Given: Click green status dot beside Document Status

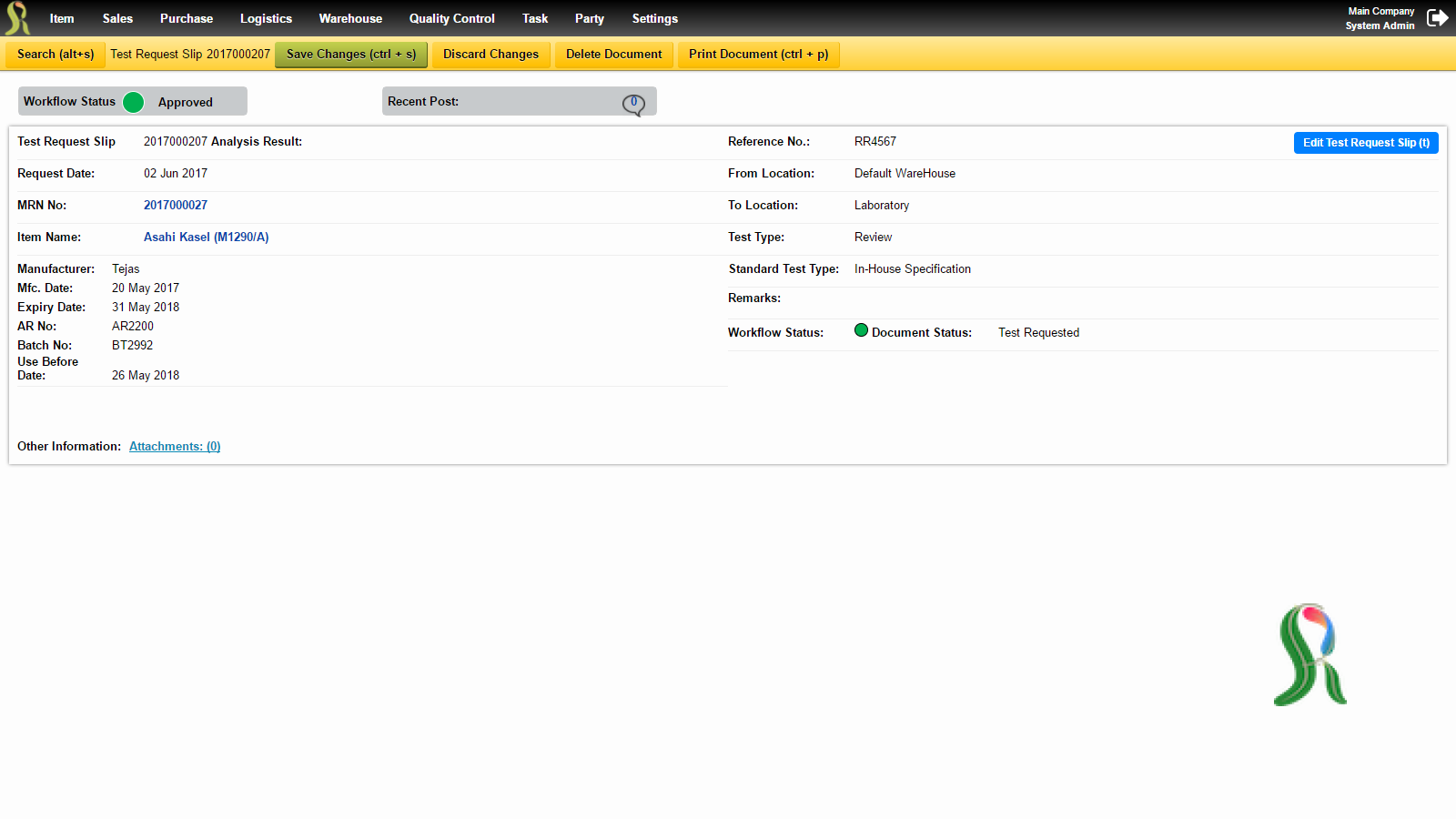Looking at the screenshot, I should (x=861, y=330).
